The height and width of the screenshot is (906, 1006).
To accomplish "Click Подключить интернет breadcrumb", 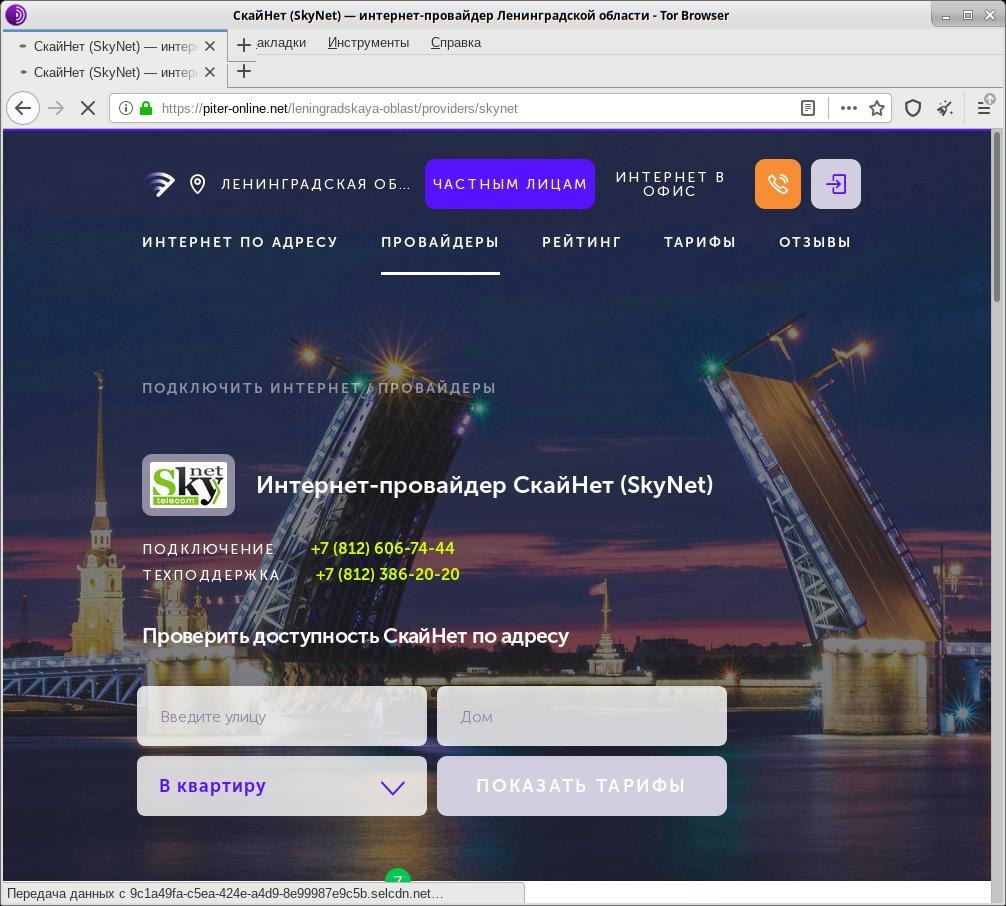I will (251, 388).
